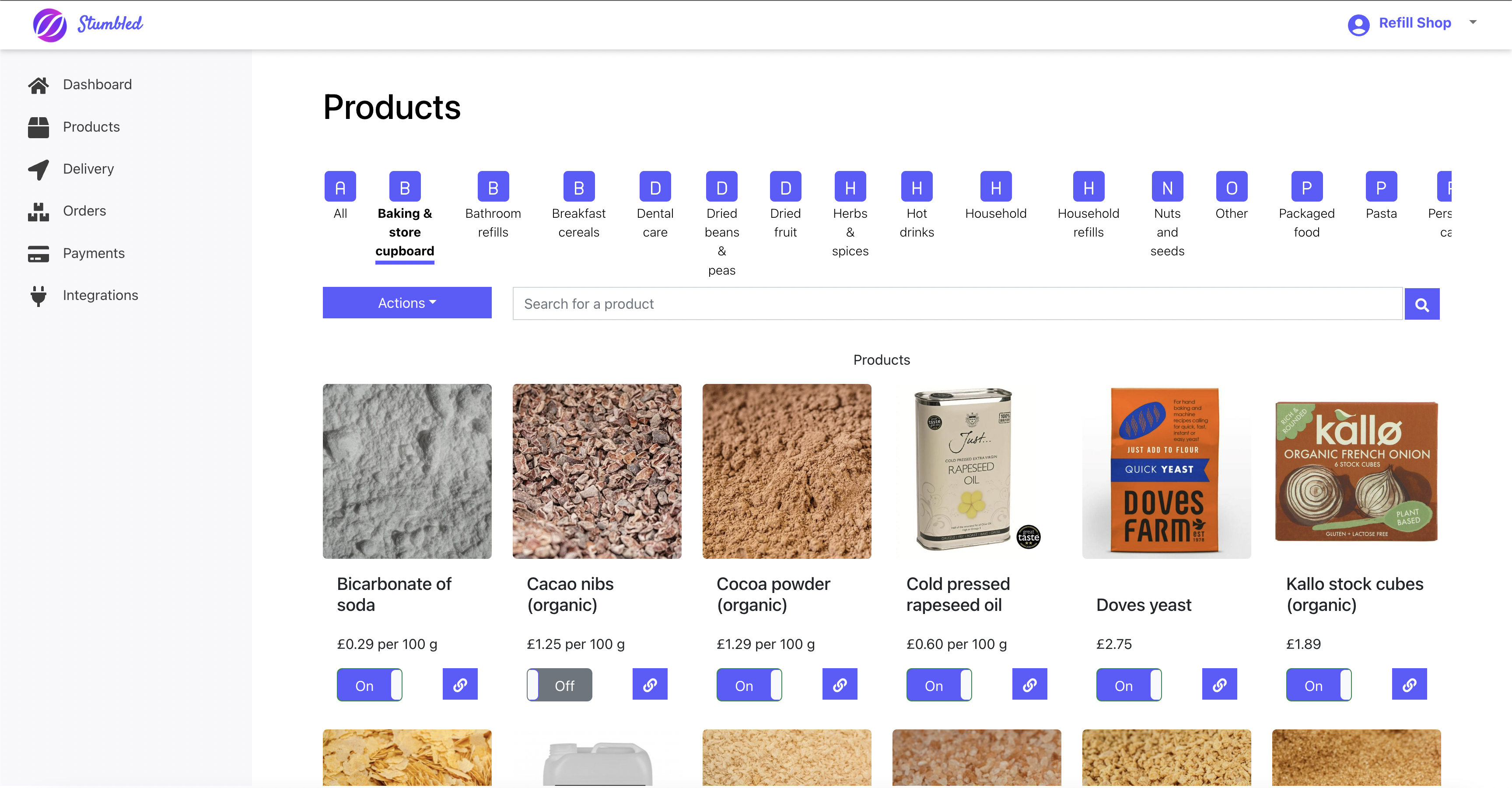
Task: Click the Payments card icon
Action: [38, 254]
